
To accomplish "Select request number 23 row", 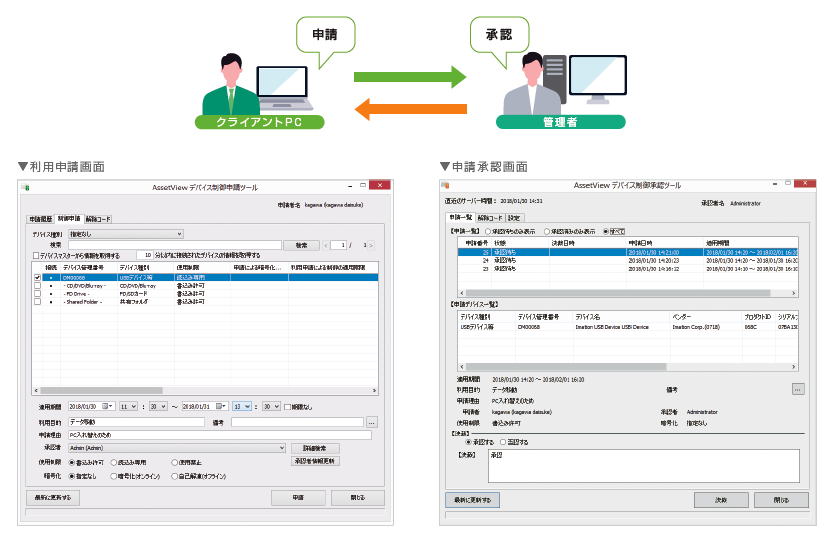I will coord(628,269).
